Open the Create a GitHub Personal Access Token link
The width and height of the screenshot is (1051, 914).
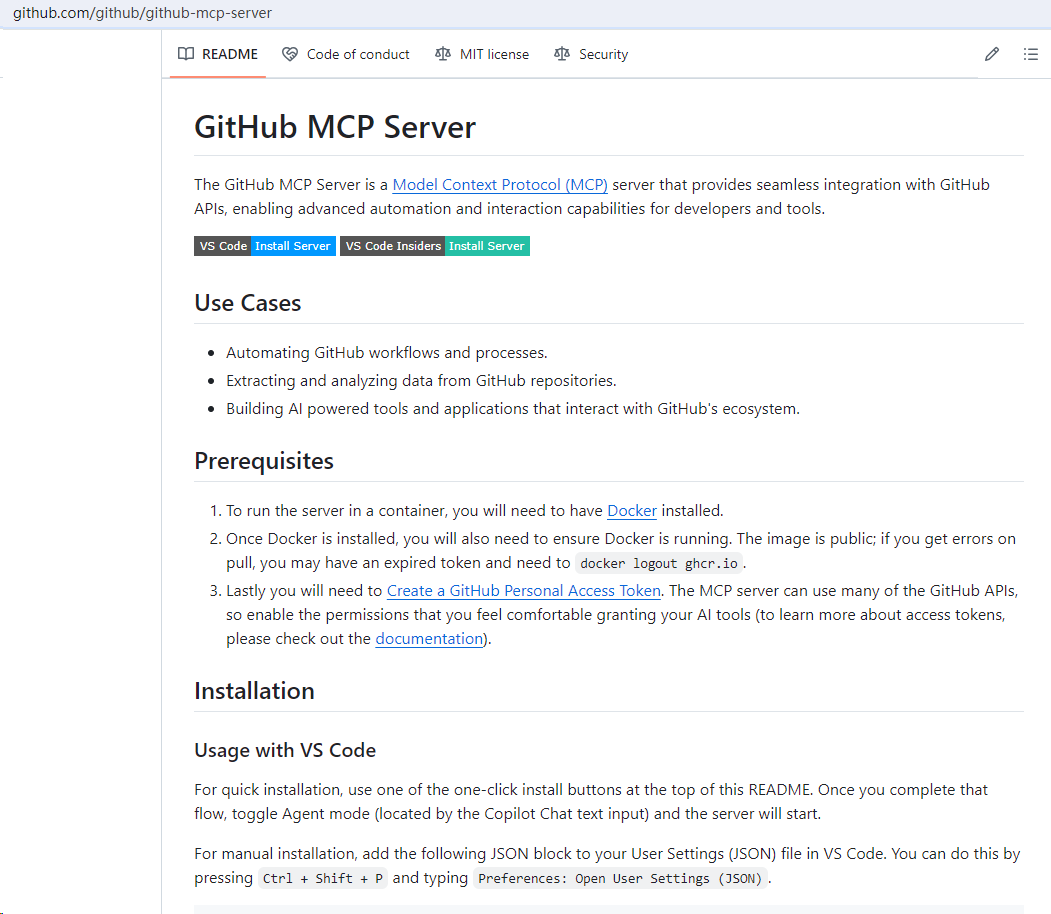tap(523, 590)
